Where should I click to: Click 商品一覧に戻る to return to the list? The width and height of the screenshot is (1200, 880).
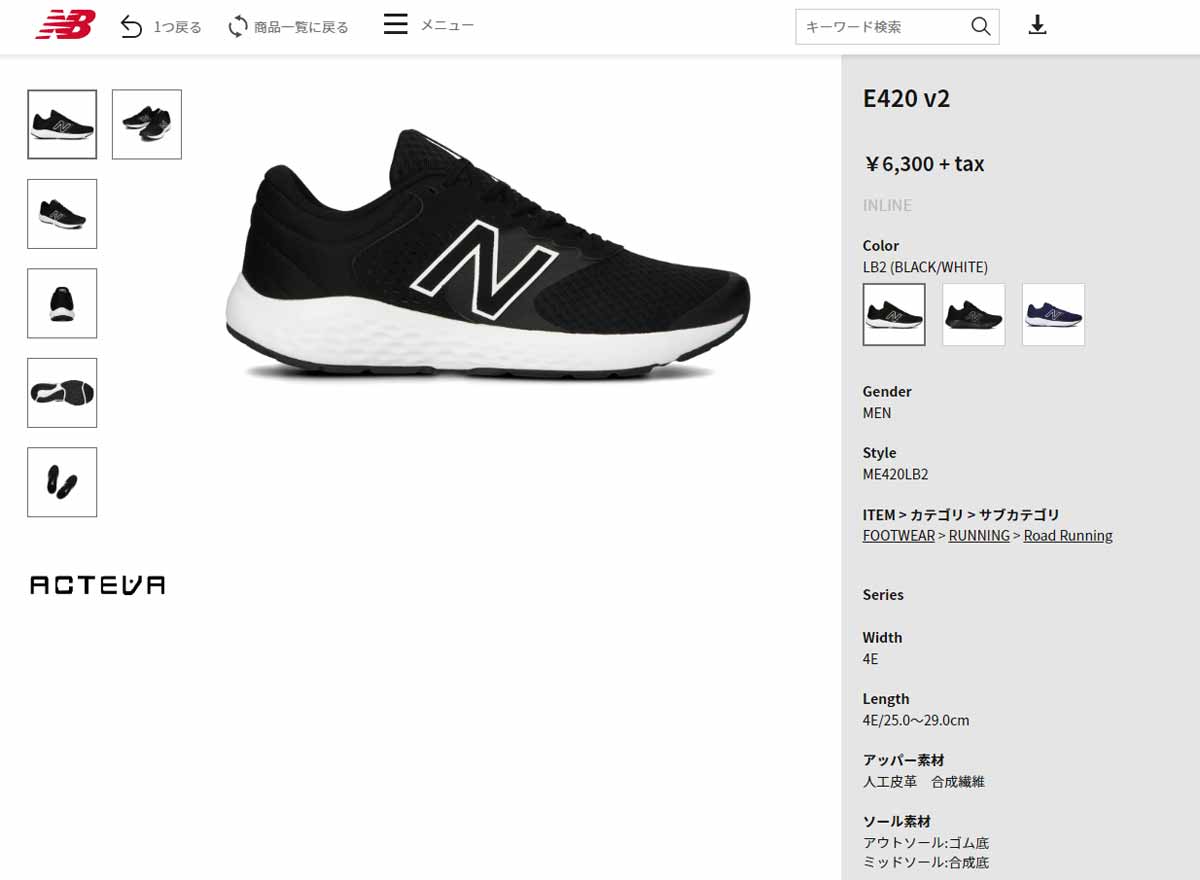coord(301,27)
